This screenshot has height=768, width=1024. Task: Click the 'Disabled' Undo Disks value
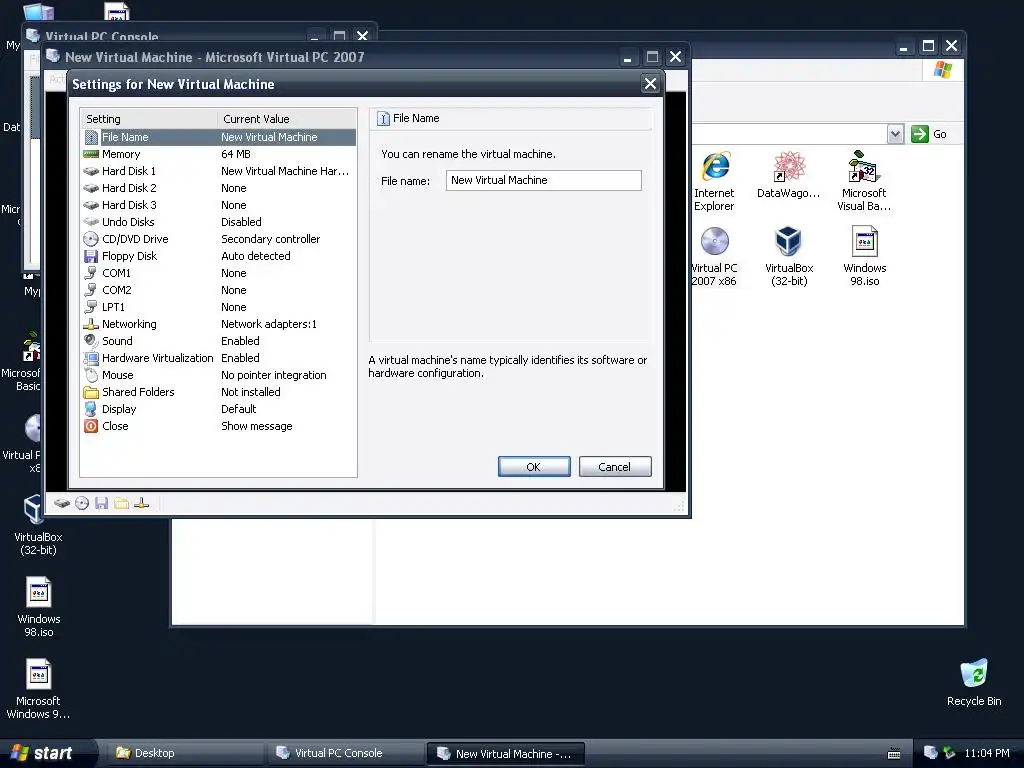coord(241,222)
